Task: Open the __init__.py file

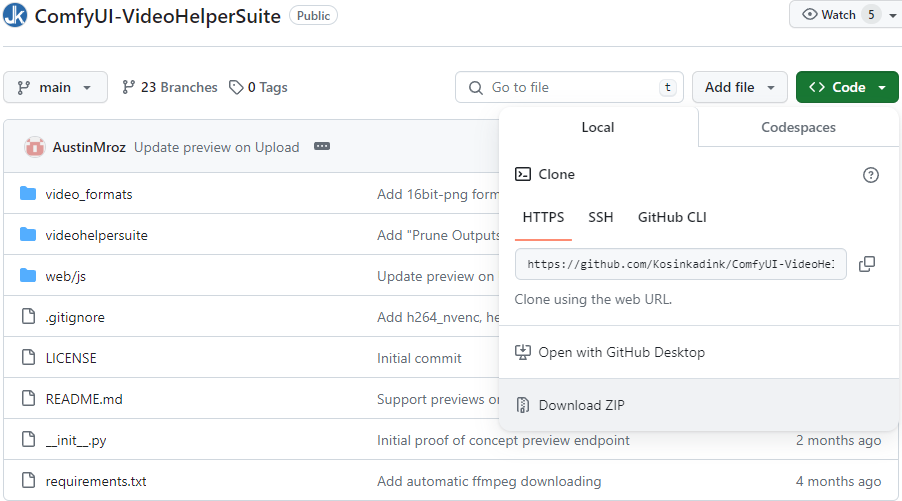Action: (76, 441)
